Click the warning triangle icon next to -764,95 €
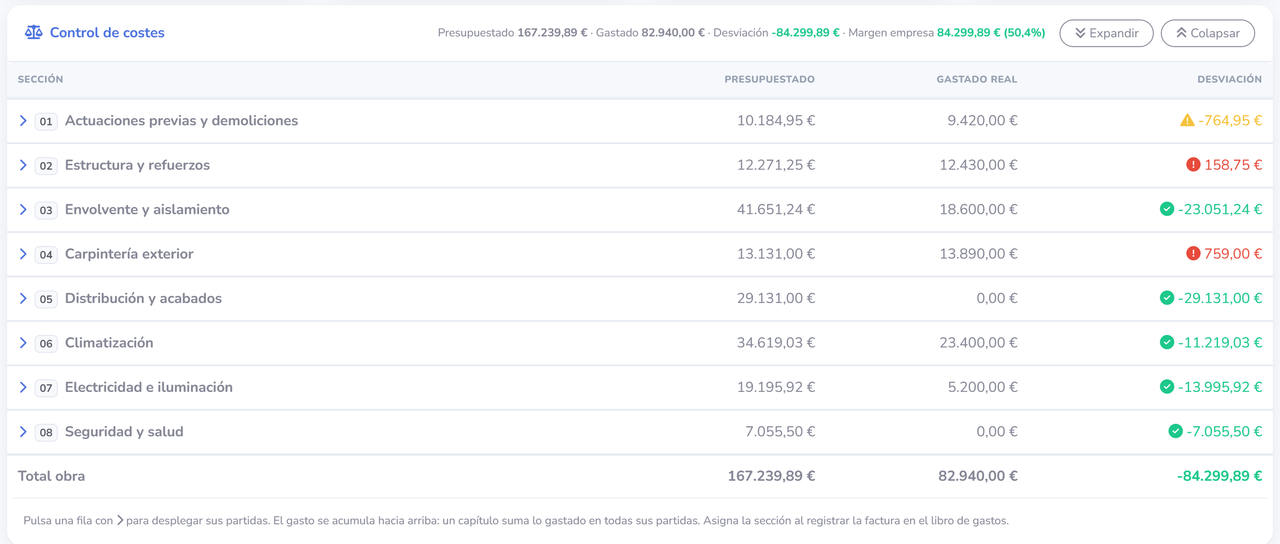1280x544 pixels. tap(1187, 120)
